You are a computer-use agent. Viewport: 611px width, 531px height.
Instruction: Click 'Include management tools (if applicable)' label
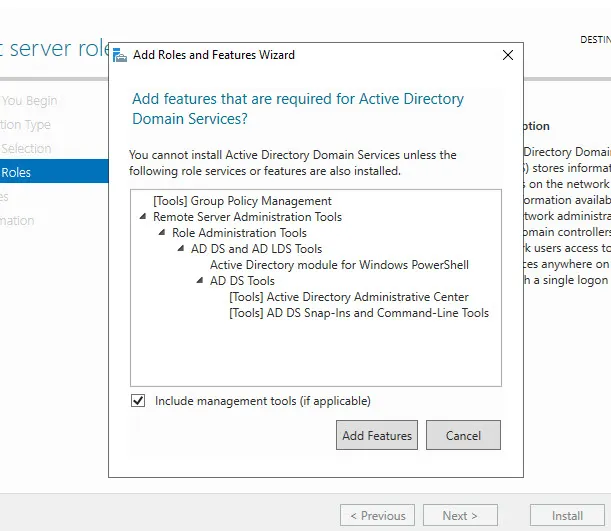click(x=263, y=401)
